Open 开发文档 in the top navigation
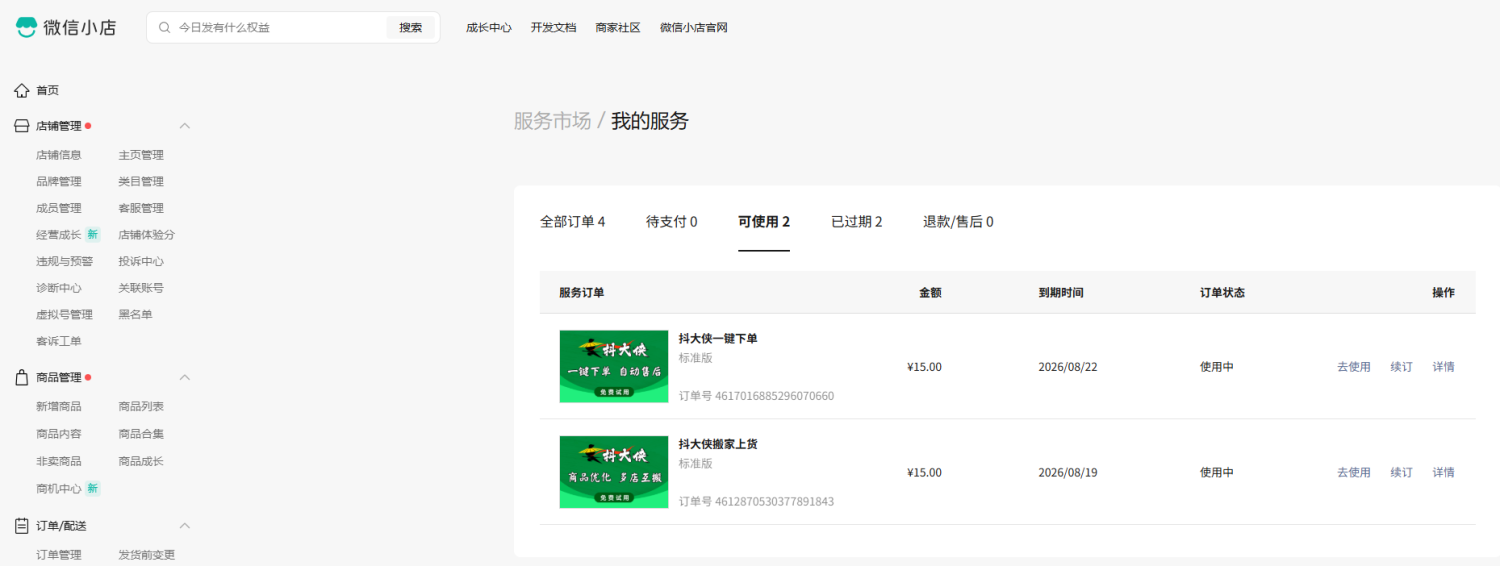Viewport: 1500px width, 566px height. coord(554,28)
